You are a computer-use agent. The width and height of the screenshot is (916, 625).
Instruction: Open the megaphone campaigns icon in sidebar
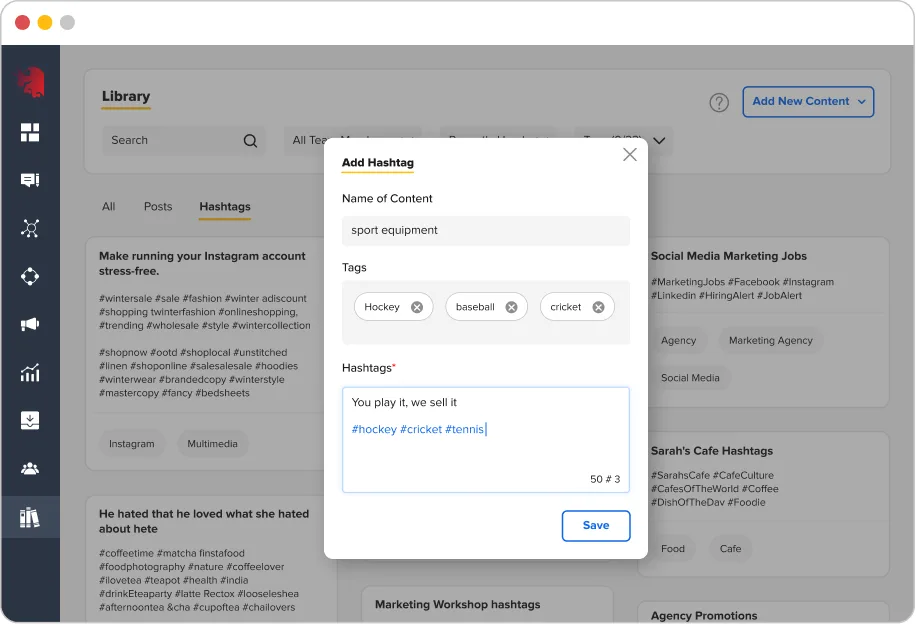tap(30, 324)
